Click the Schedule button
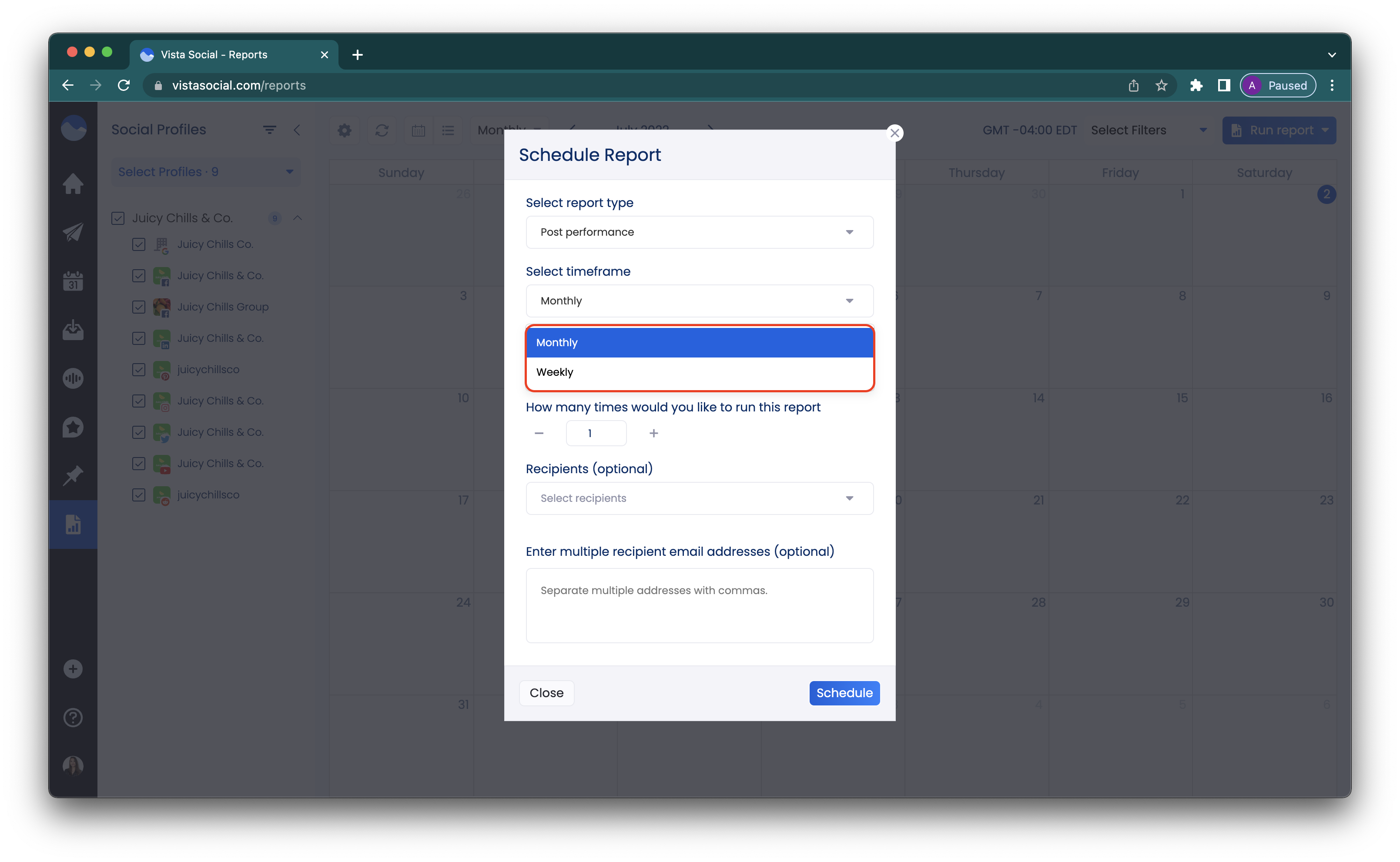1400x862 pixels. pos(844,693)
